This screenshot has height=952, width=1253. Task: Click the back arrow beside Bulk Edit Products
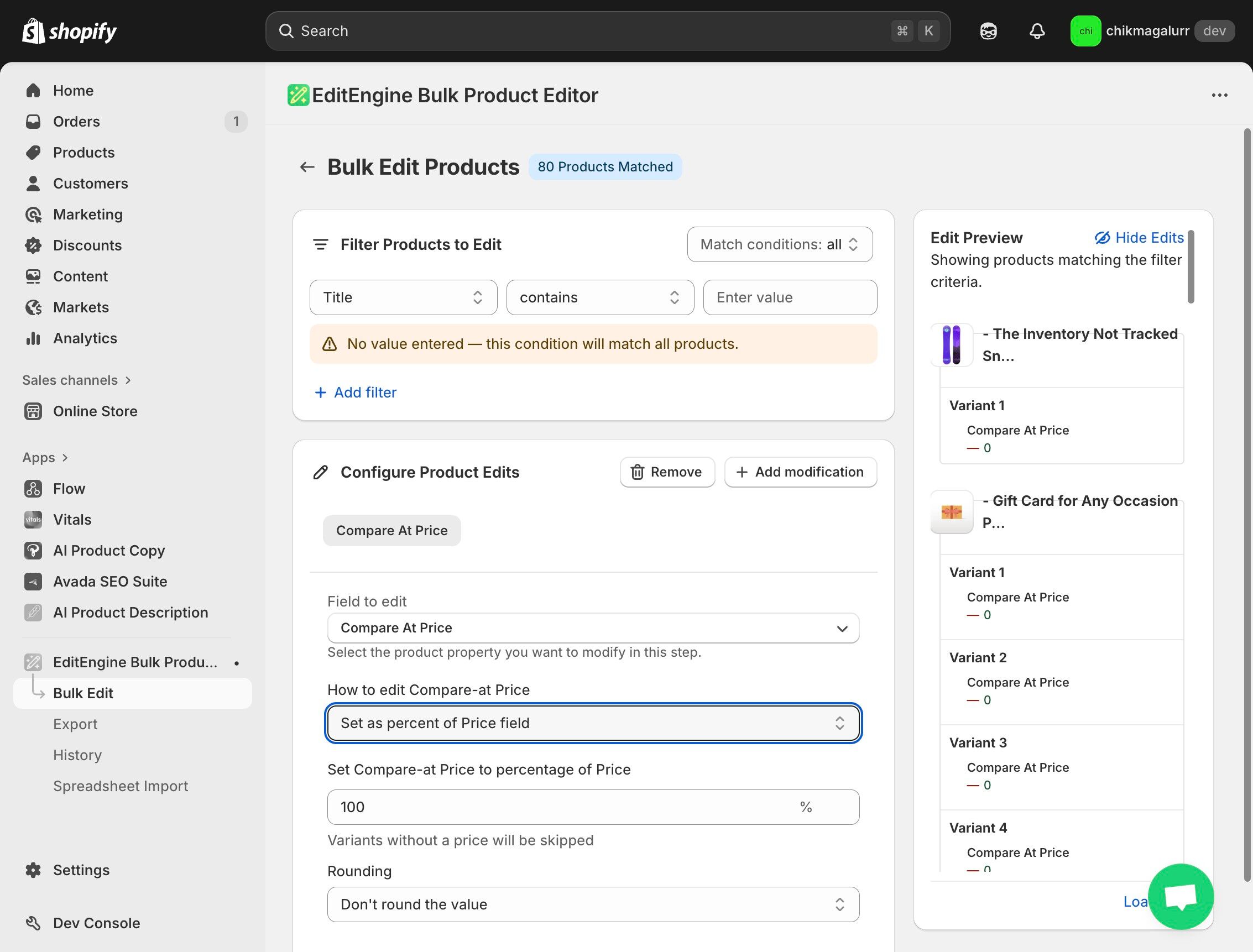[307, 166]
